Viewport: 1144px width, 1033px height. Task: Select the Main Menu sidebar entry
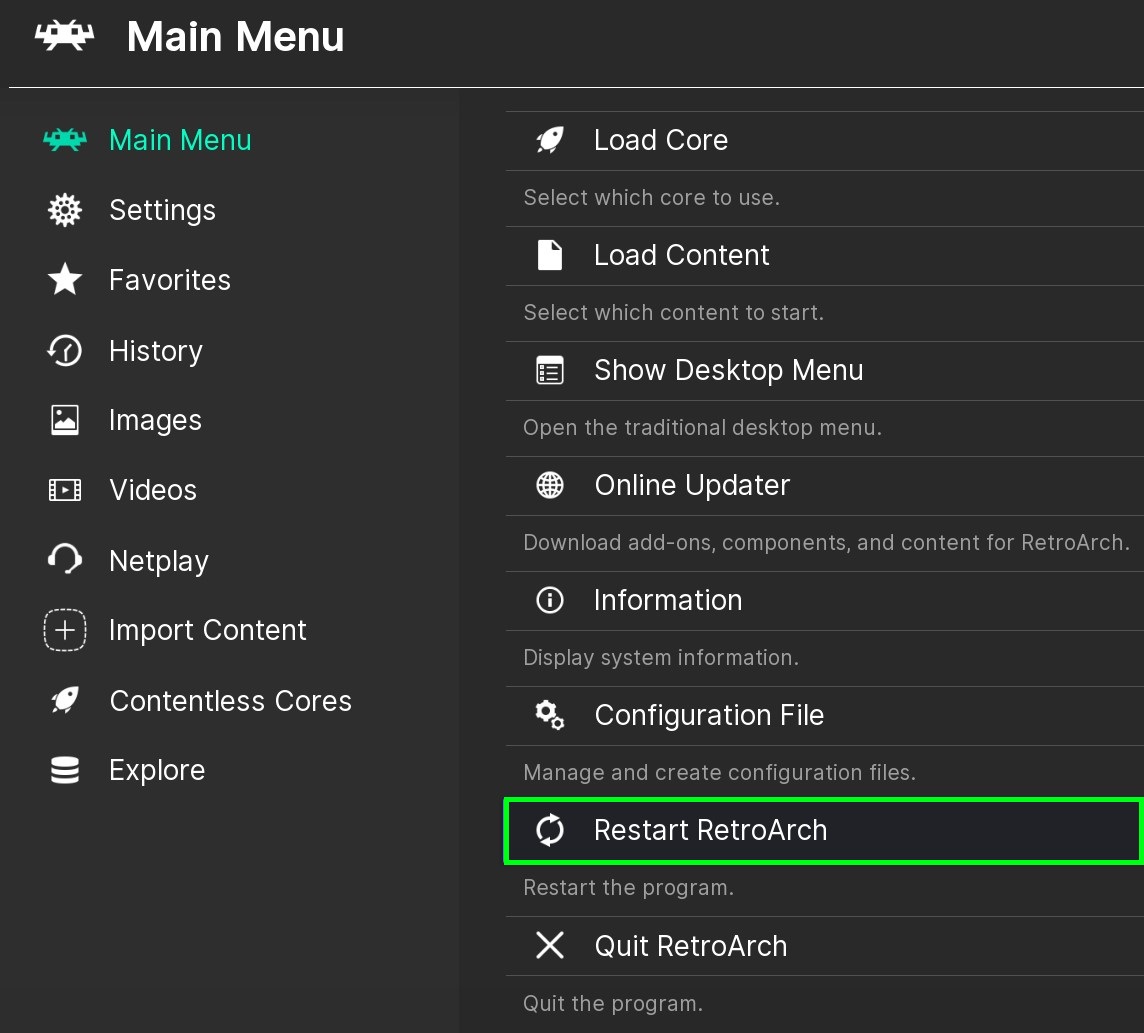[x=180, y=140]
